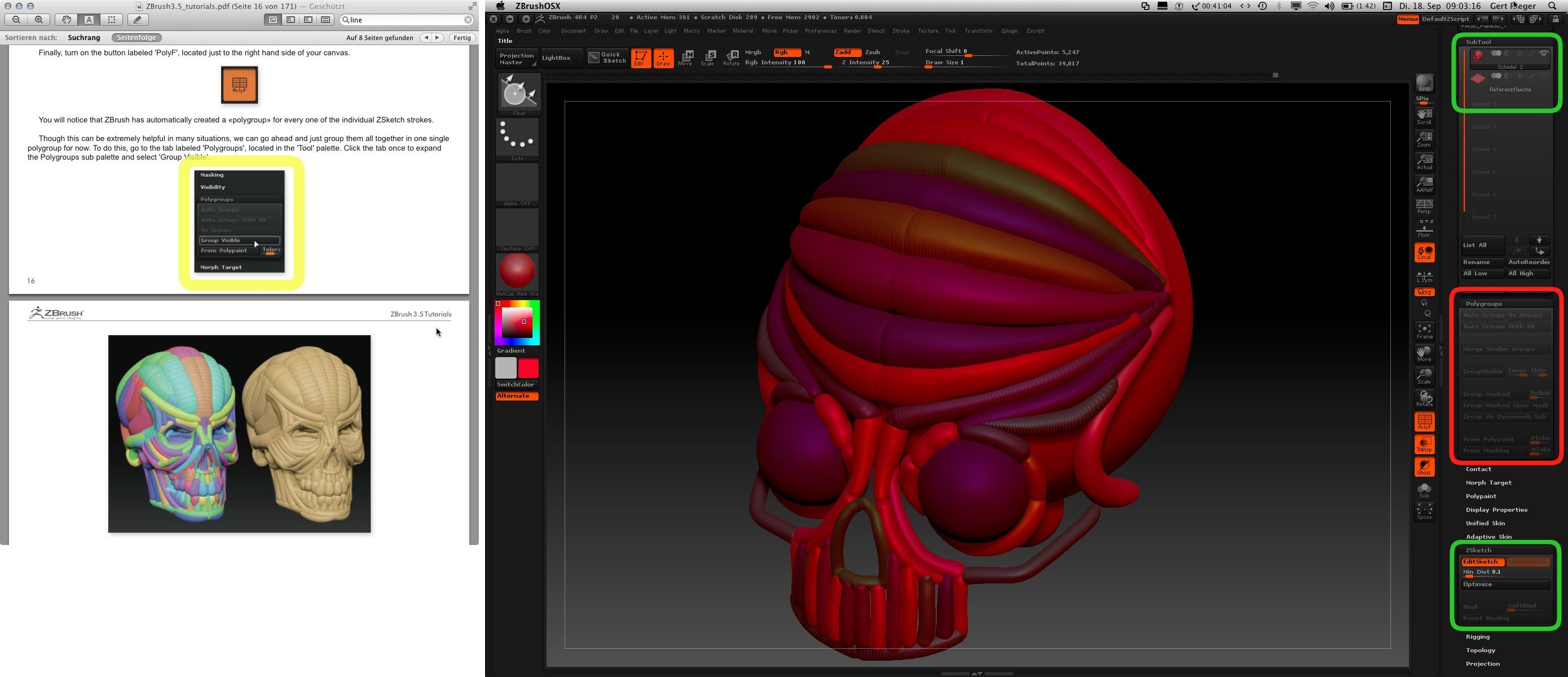The height and width of the screenshot is (677, 1568).
Task: Open the Texture Off selector
Action: point(517,230)
